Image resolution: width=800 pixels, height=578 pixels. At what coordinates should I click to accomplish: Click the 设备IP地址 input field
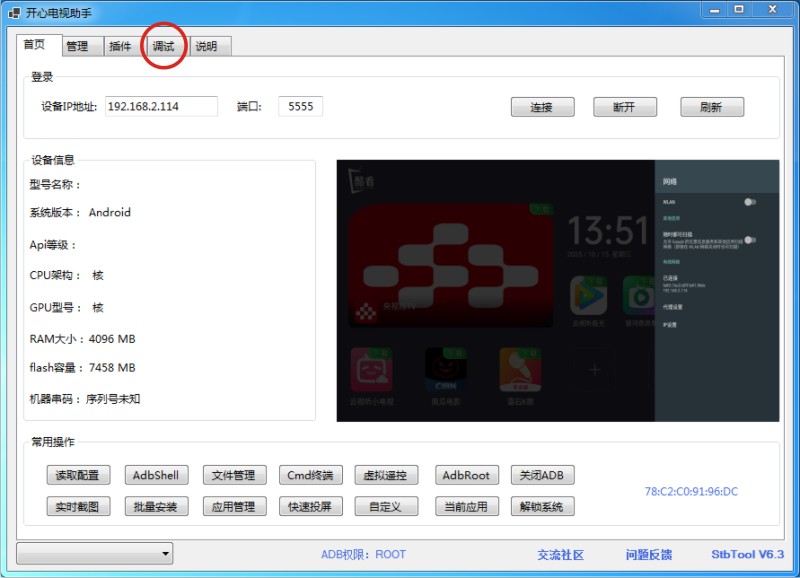click(161, 107)
